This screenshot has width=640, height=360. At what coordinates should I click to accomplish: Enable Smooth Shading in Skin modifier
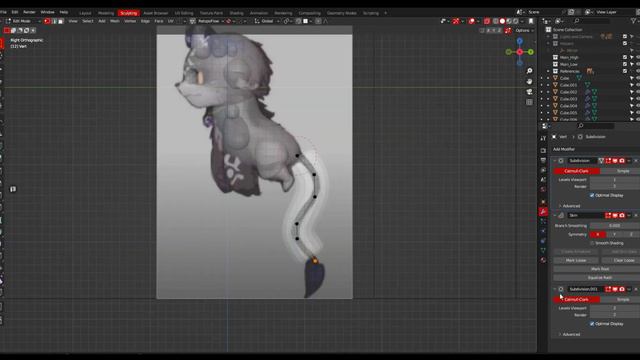[592, 243]
